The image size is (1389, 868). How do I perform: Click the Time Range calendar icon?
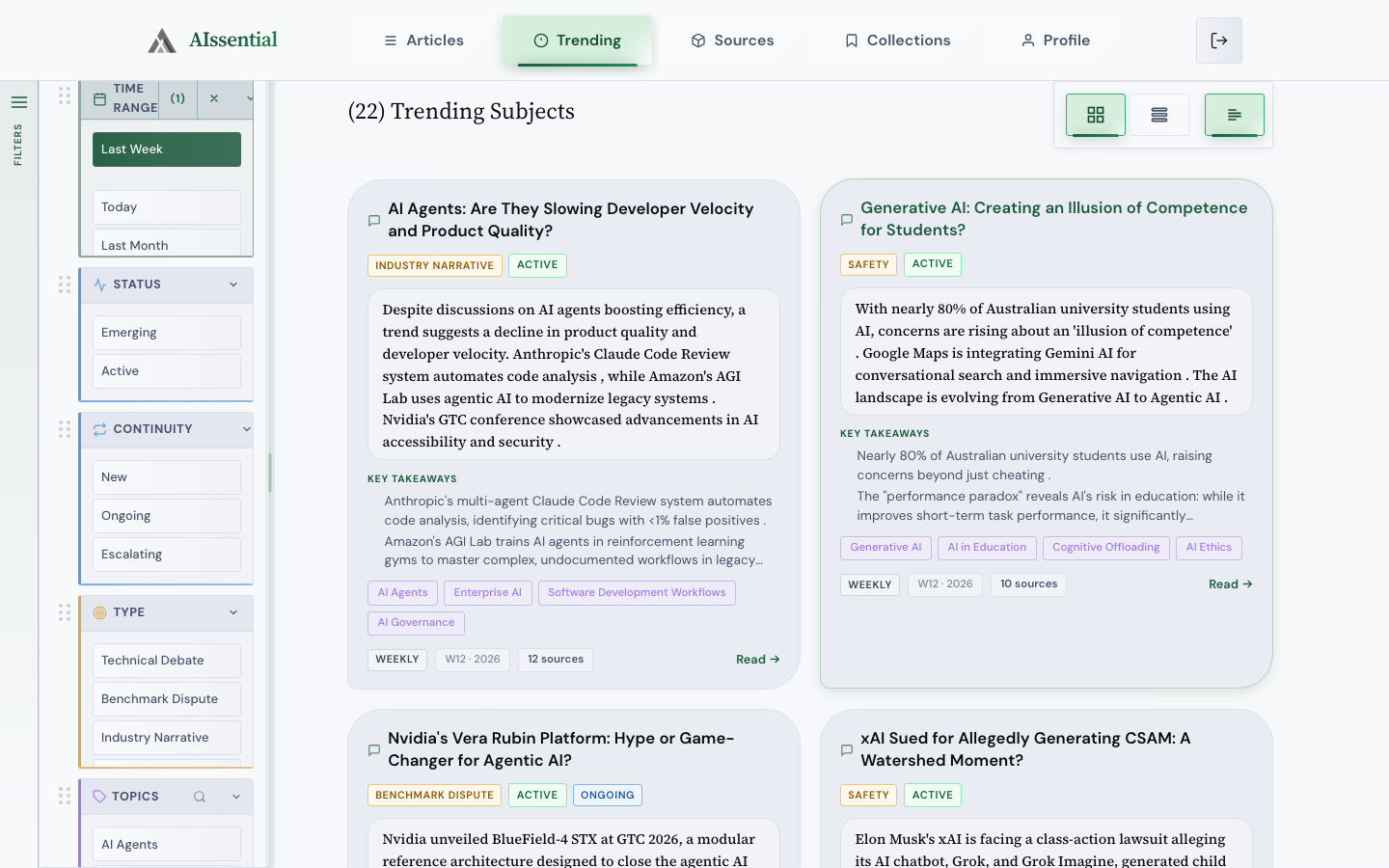[x=99, y=98]
